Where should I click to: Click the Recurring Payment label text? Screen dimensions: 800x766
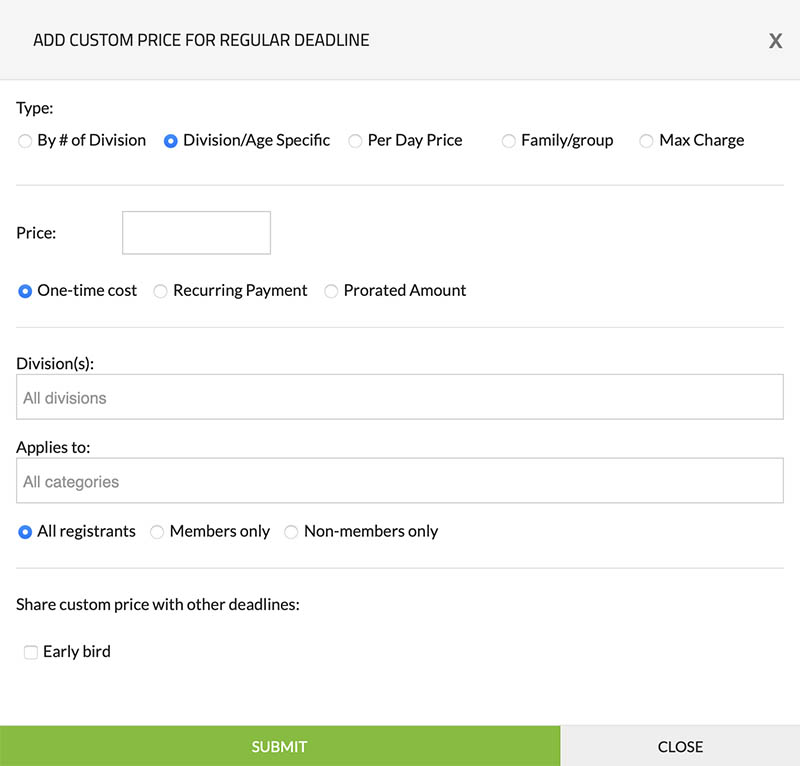tap(240, 291)
